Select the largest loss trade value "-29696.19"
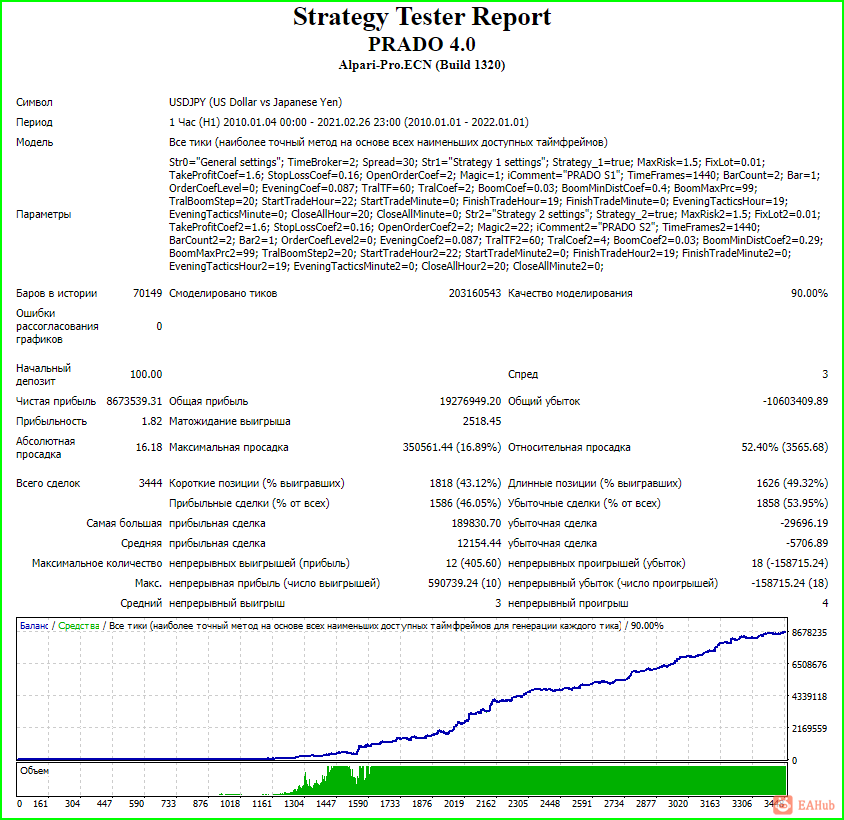The width and height of the screenshot is (844, 820). [x=804, y=523]
